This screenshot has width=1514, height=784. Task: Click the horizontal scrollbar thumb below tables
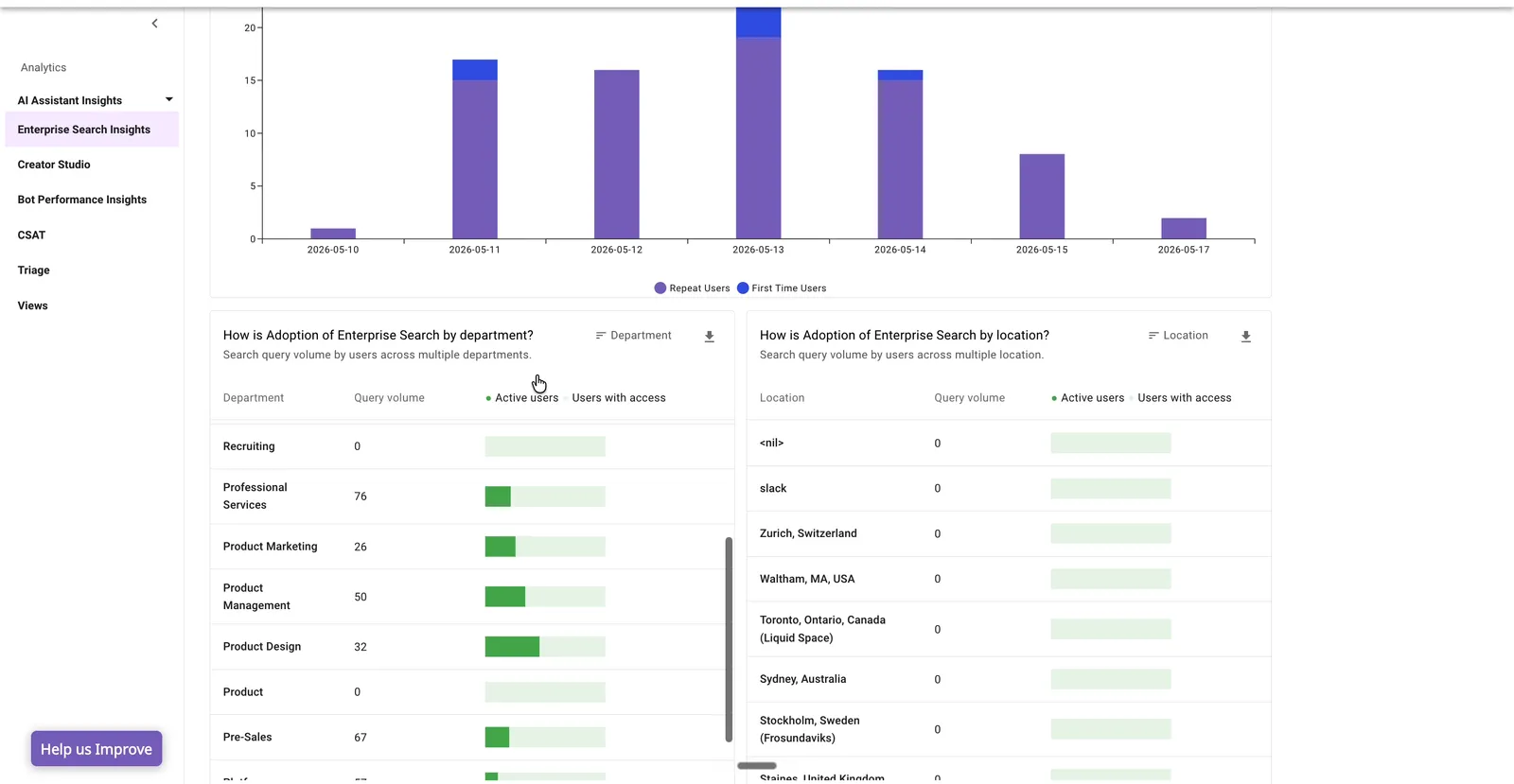click(x=757, y=766)
